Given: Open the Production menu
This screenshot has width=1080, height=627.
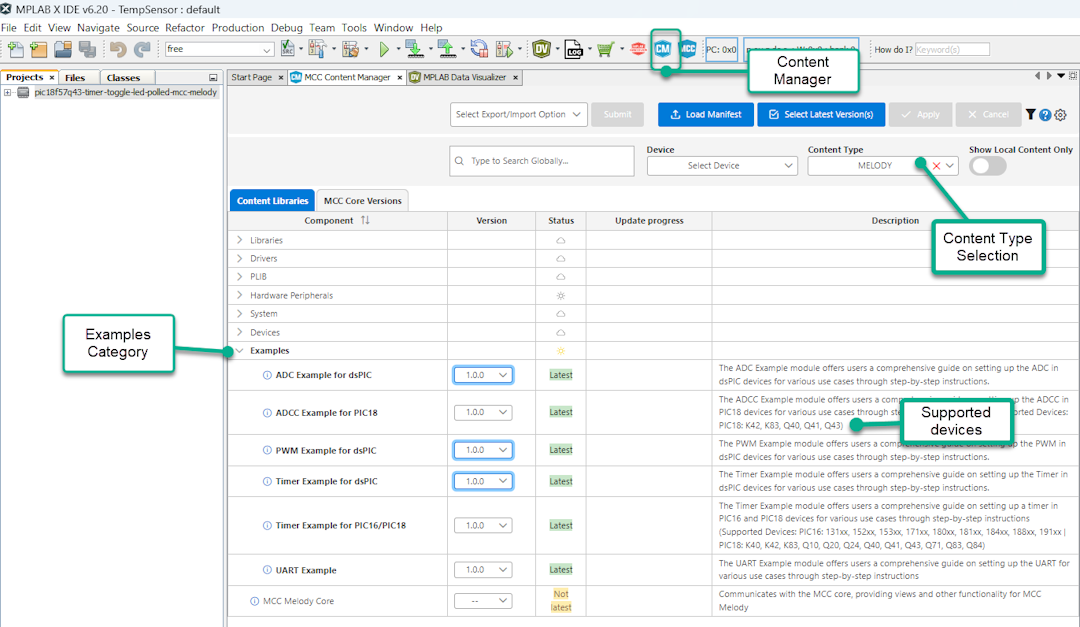Looking at the screenshot, I should (238, 28).
